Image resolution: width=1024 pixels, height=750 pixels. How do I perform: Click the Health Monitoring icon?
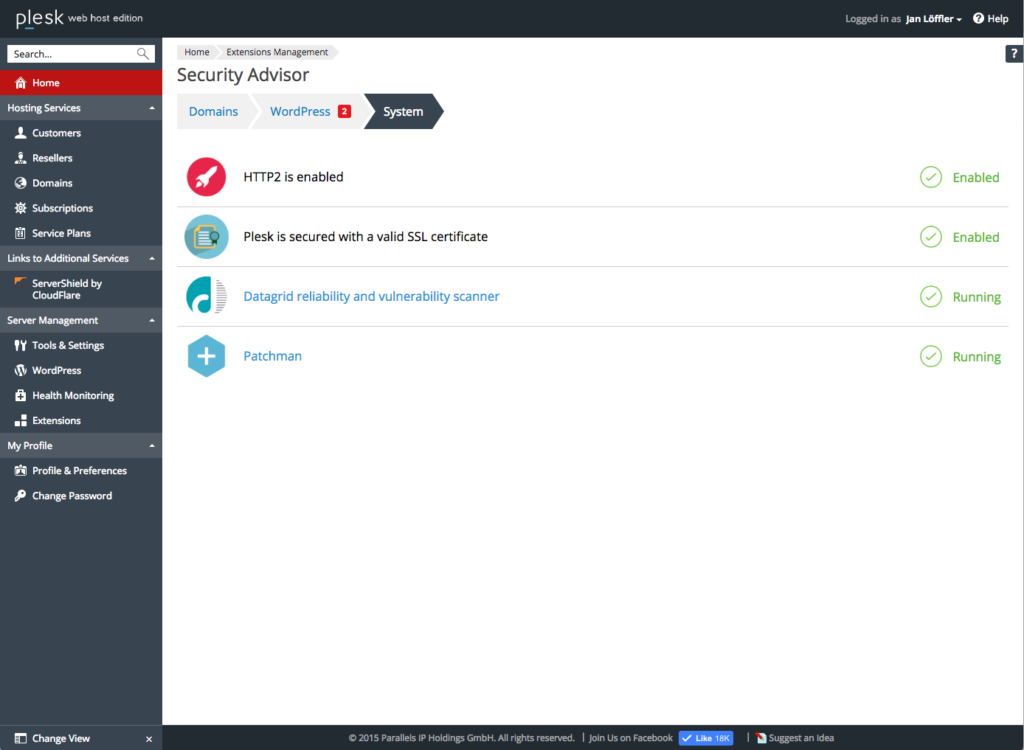(20, 395)
